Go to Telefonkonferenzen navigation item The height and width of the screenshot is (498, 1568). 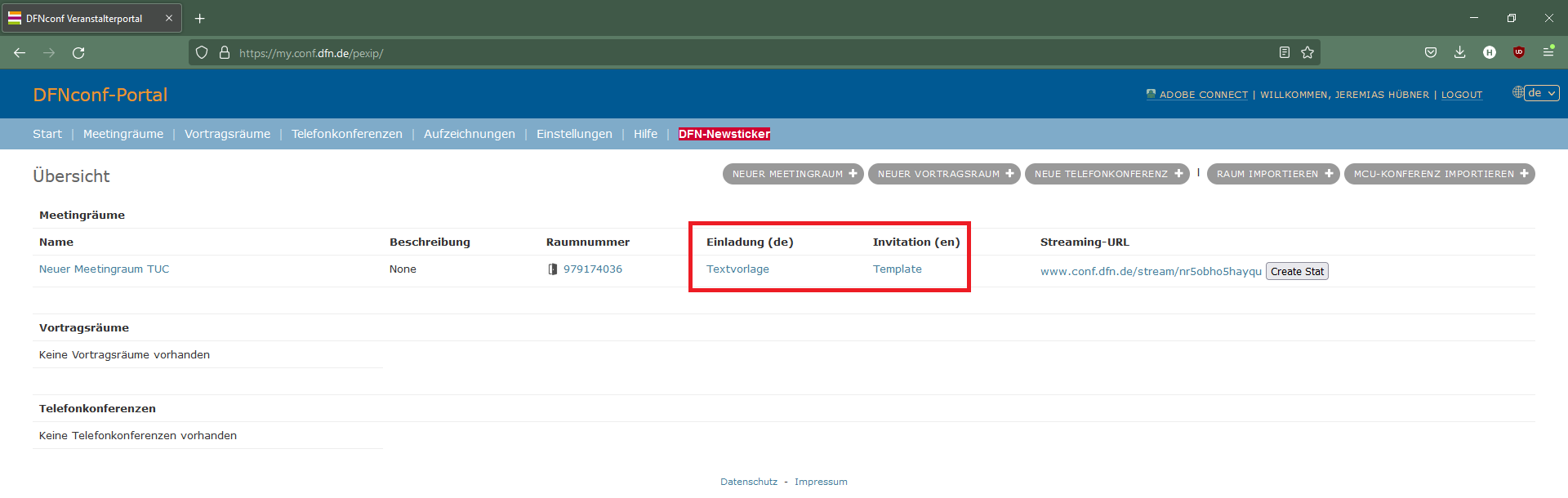coord(347,134)
